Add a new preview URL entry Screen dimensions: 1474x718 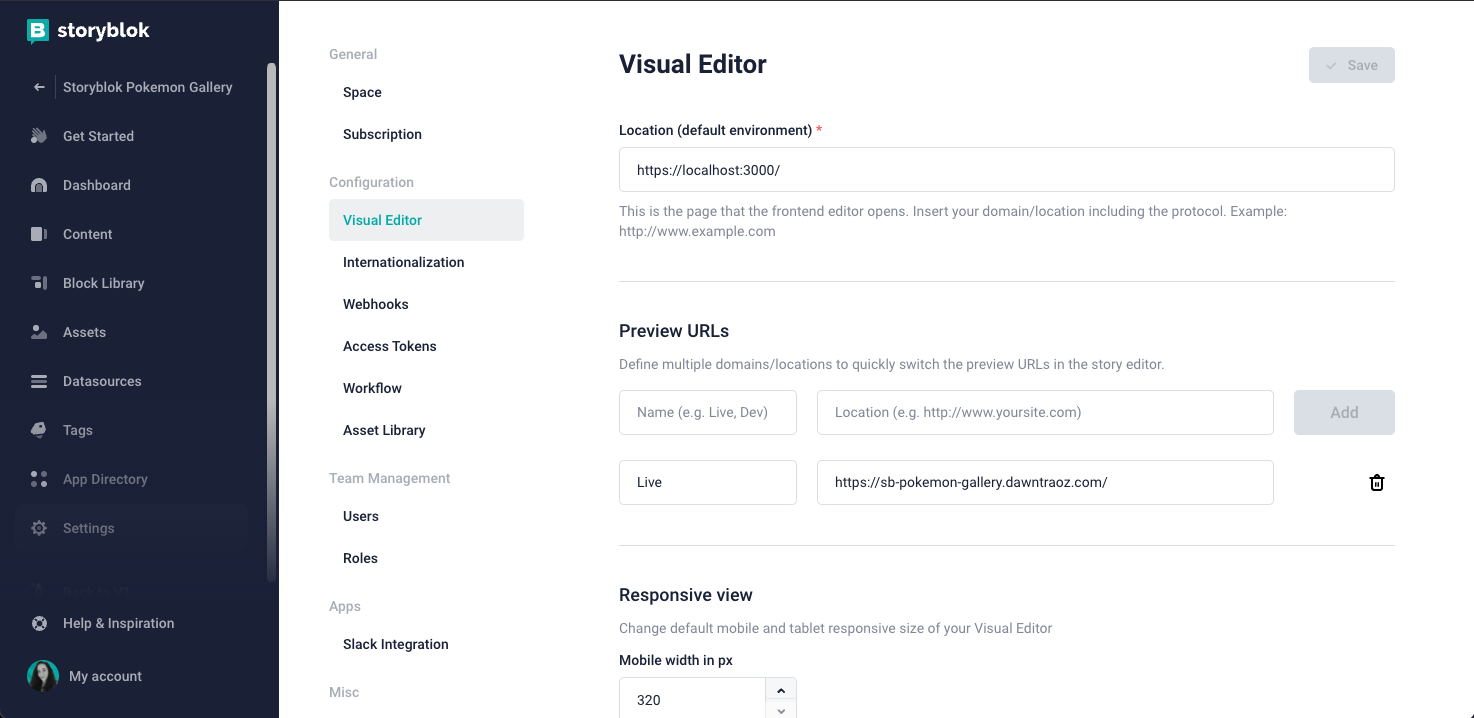(x=1344, y=412)
